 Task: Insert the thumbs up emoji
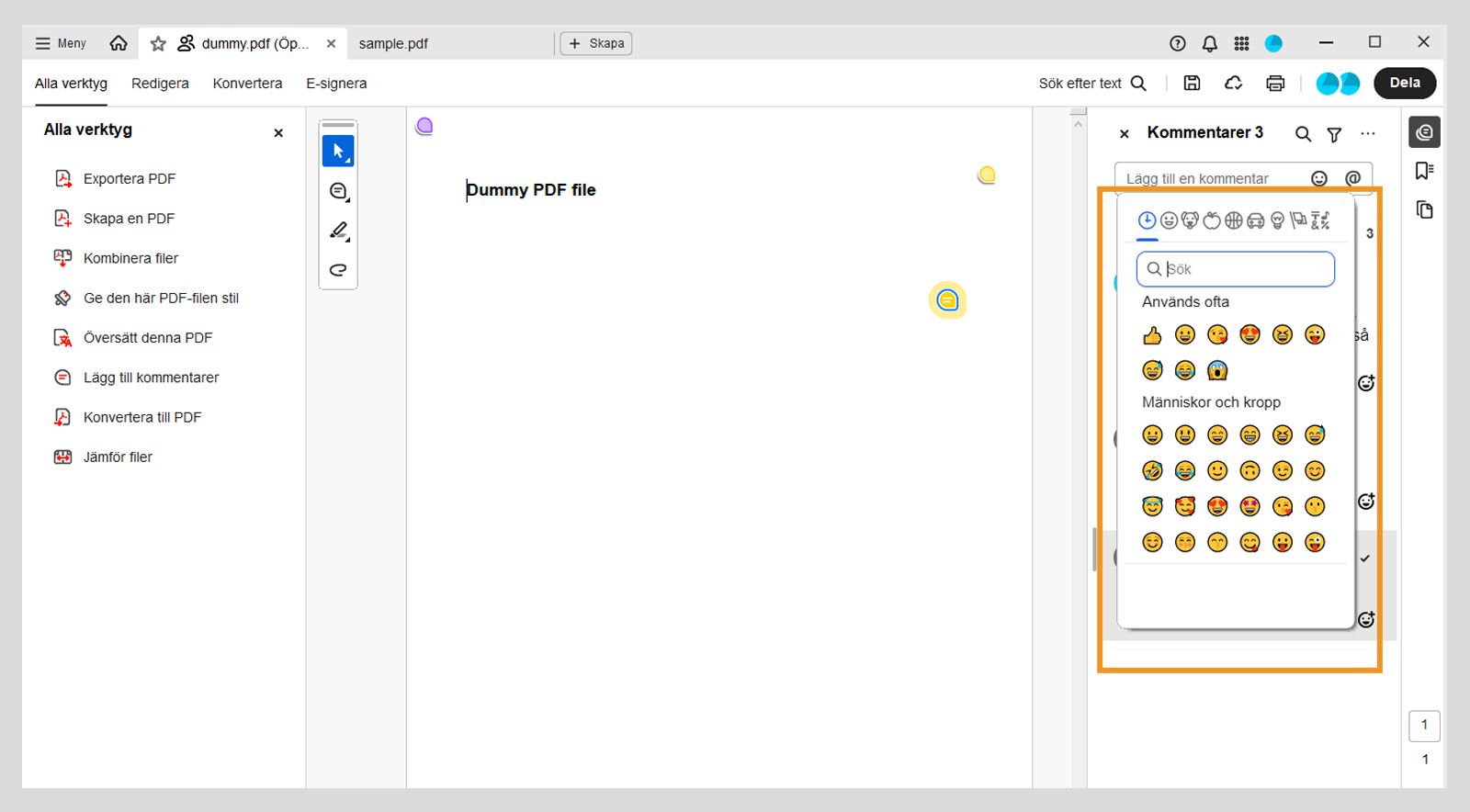[x=1152, y=335]
